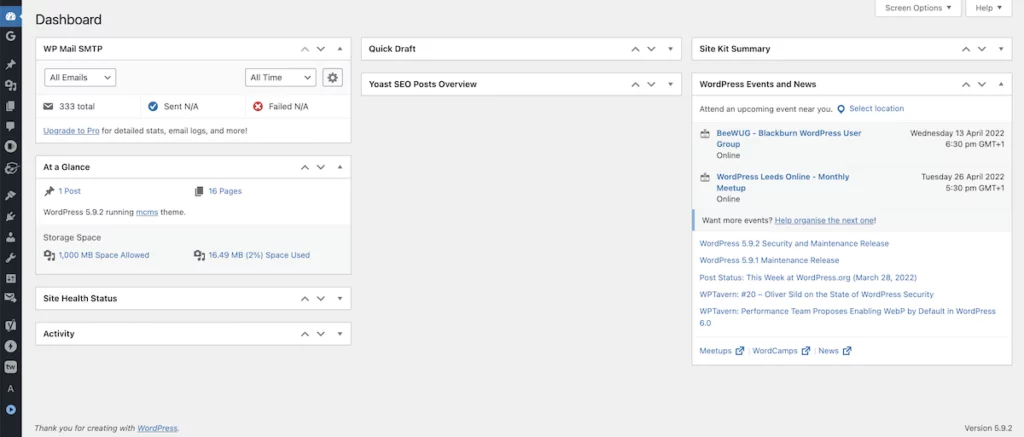
Task: Collapse the admin menu with play-circle icon
Action: click(10, 410)
